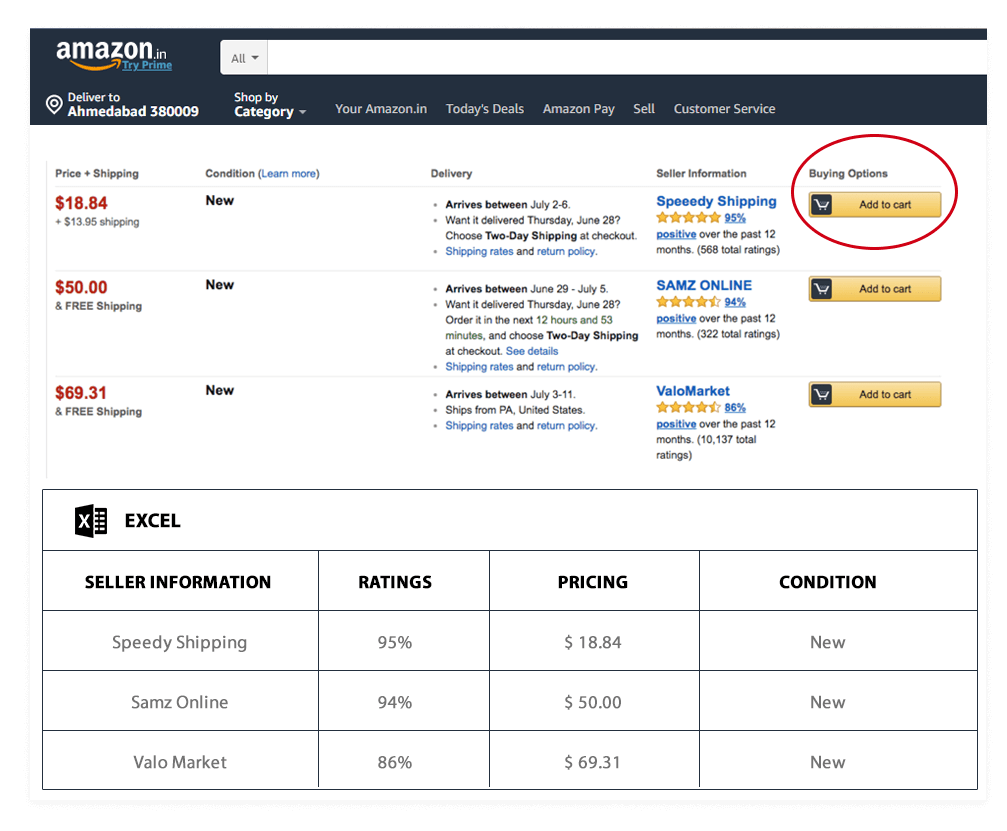This screenshot has height=831, width=1007.
Task: Expand the Shop by Category menu
Action: 270,105
